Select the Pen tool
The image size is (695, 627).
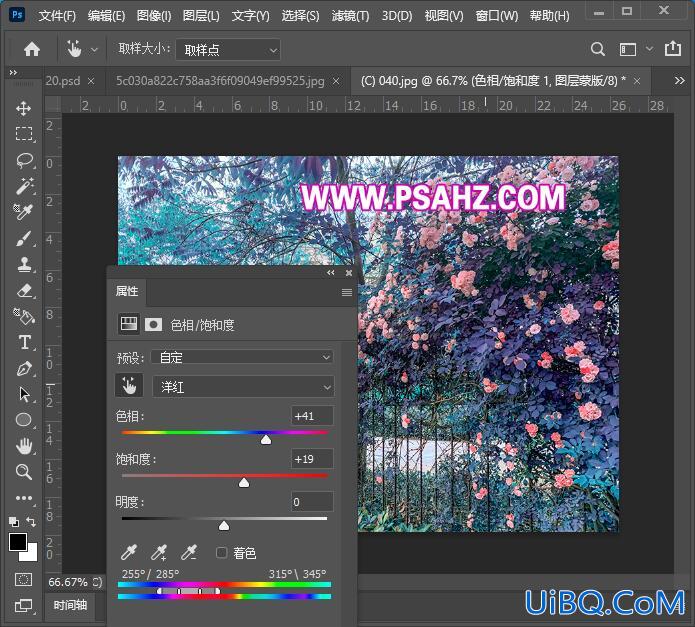pyautogui.click(x=24, y=369)
